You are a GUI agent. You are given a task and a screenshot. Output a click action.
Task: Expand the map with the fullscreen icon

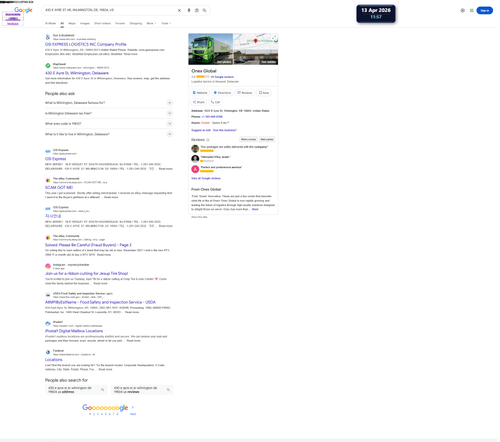coord(274,37)
